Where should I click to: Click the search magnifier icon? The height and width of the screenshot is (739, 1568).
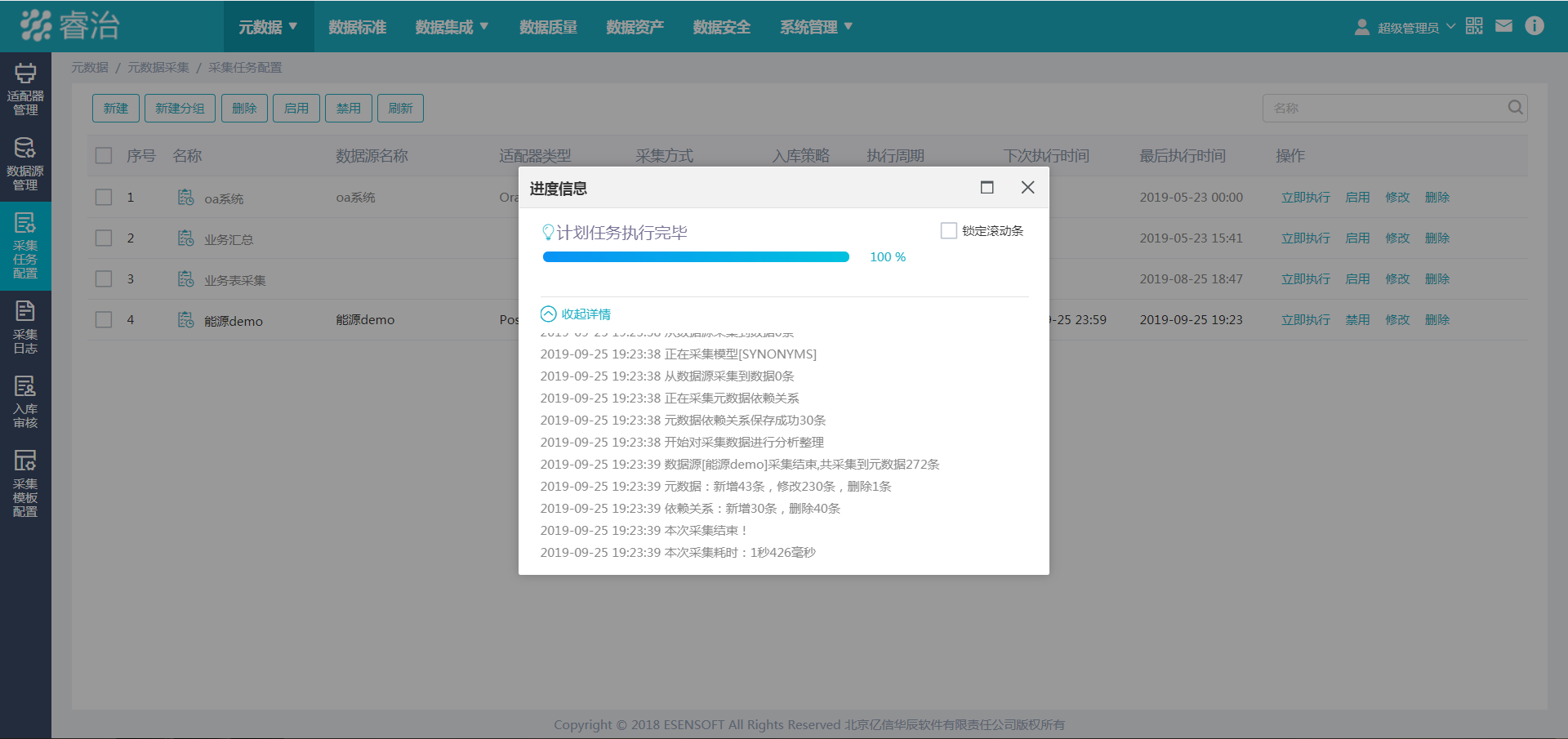[x=1516, y=107]
